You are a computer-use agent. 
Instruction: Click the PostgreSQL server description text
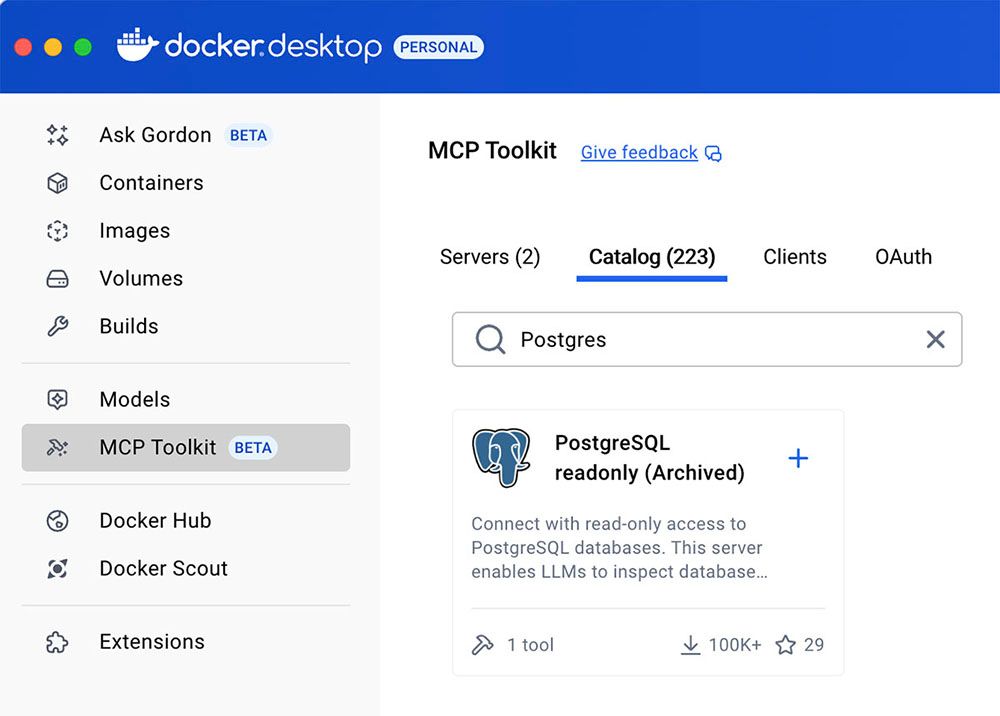point(619,548)
